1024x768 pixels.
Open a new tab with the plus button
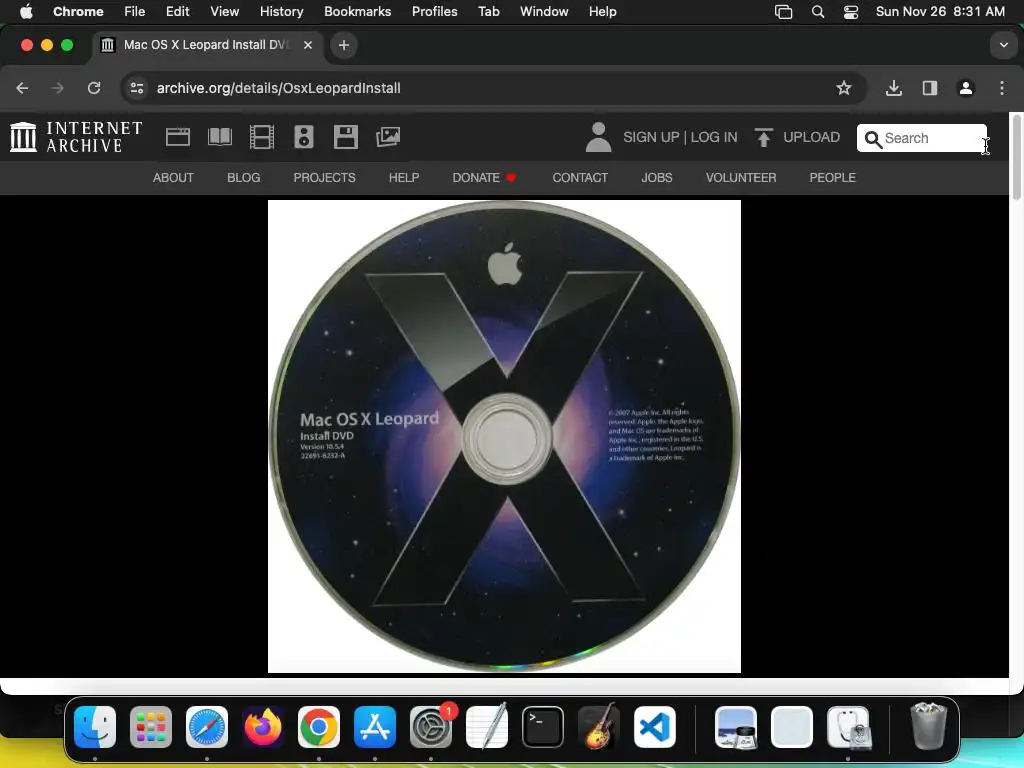pos(344,45)
